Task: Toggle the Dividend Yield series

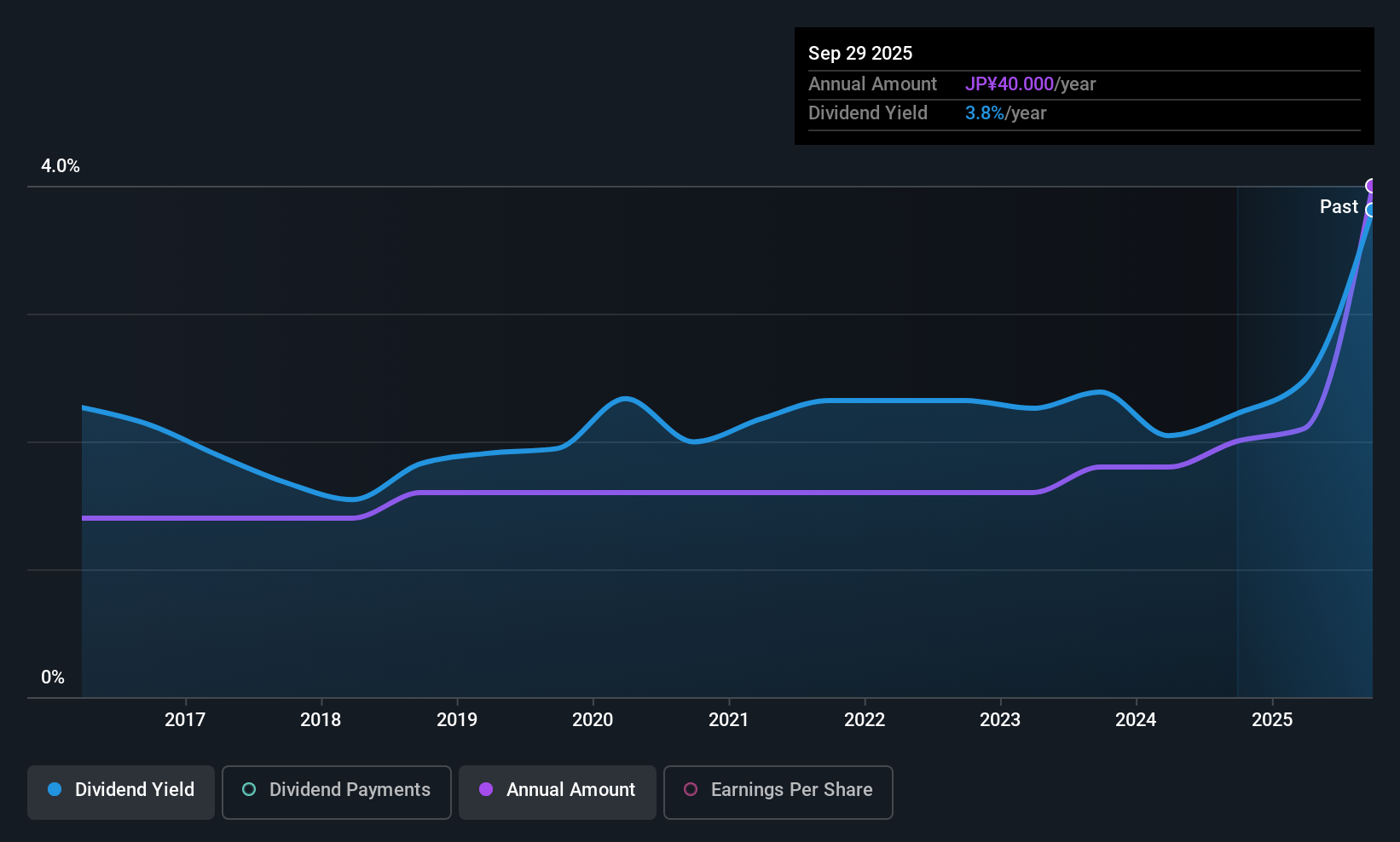Action: click(x=121, y=792)
